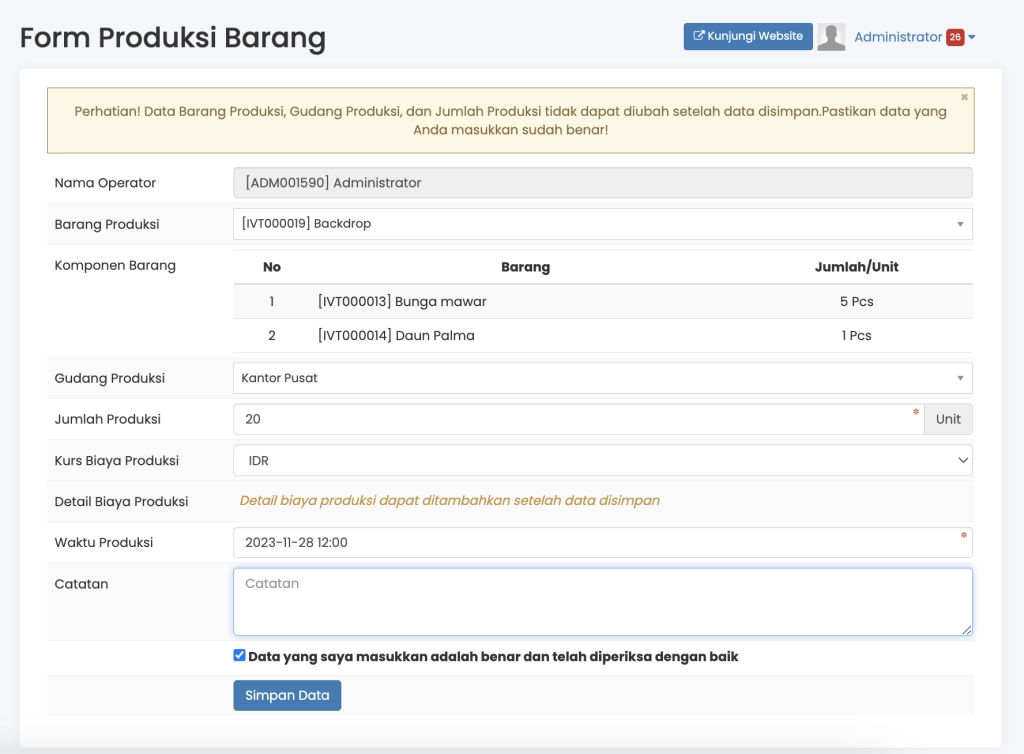Click the Administrator avatar icon
1024x754 pixels.
831,37
